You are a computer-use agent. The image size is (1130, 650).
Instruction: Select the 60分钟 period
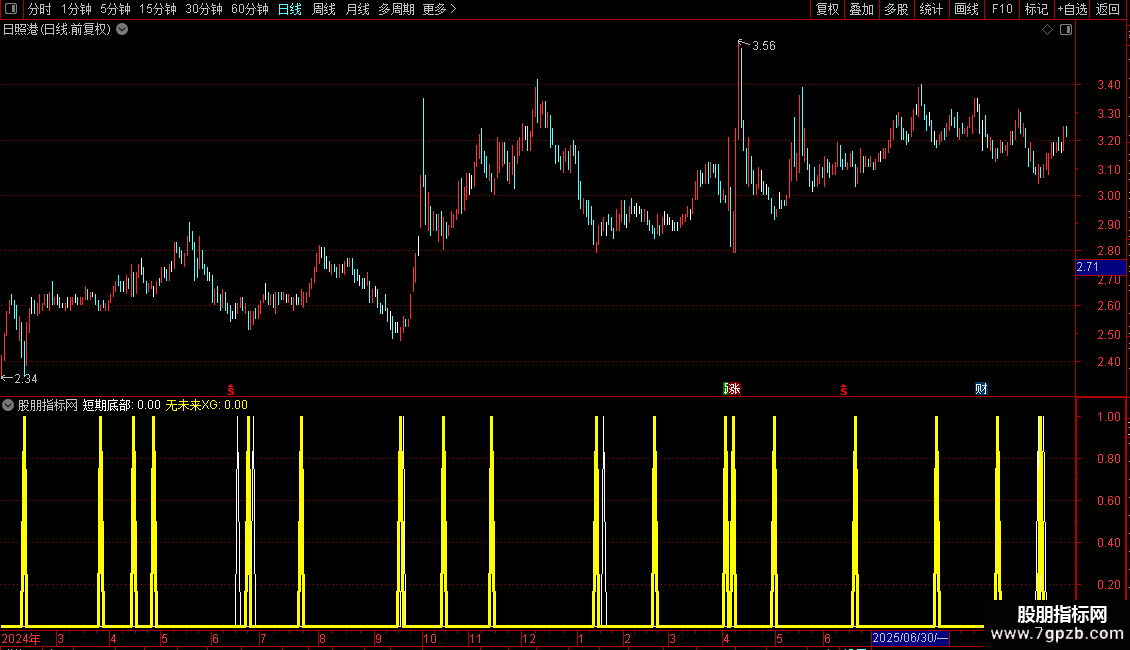tap(250, 9)
